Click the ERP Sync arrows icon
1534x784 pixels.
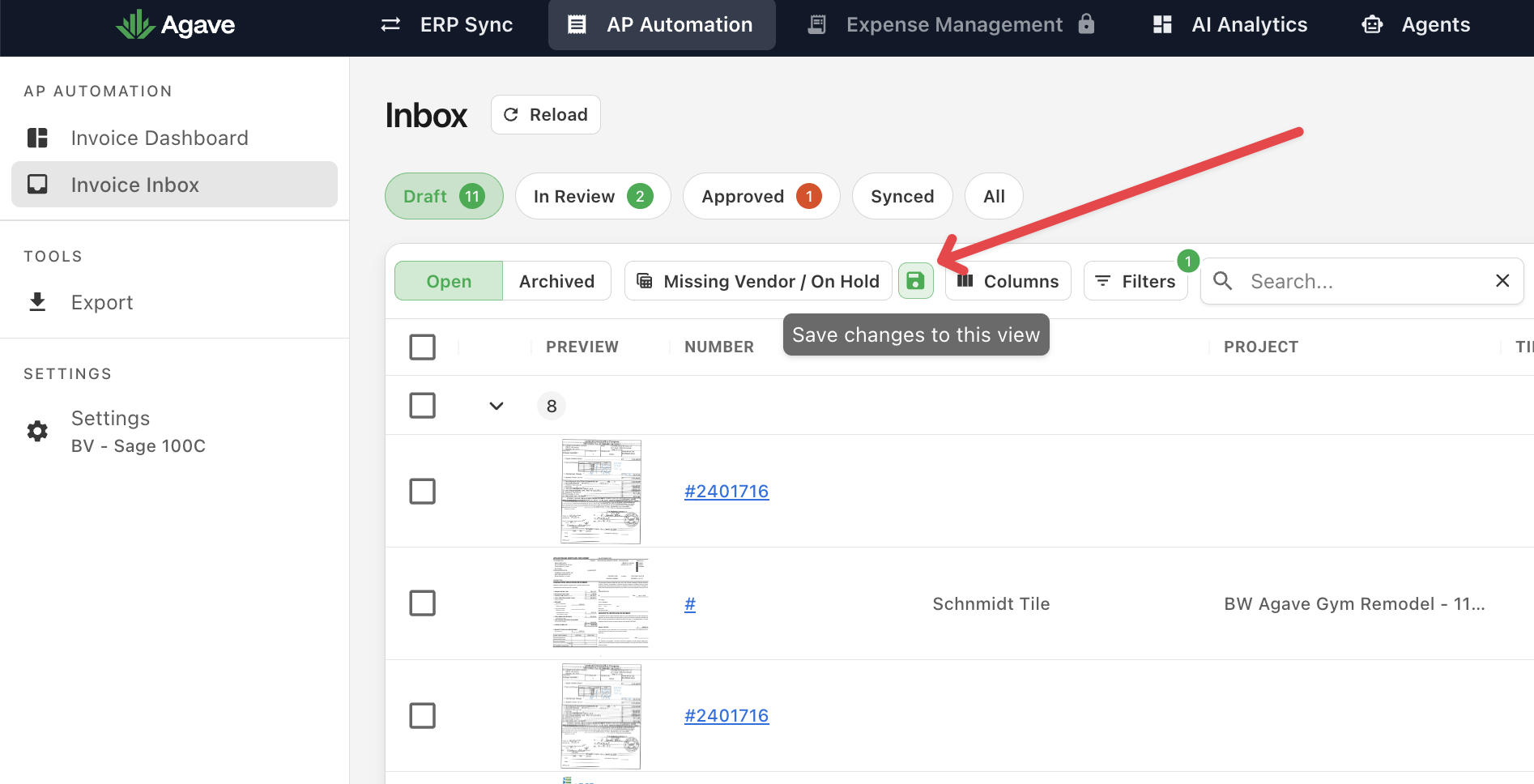(x=390, y=25)
